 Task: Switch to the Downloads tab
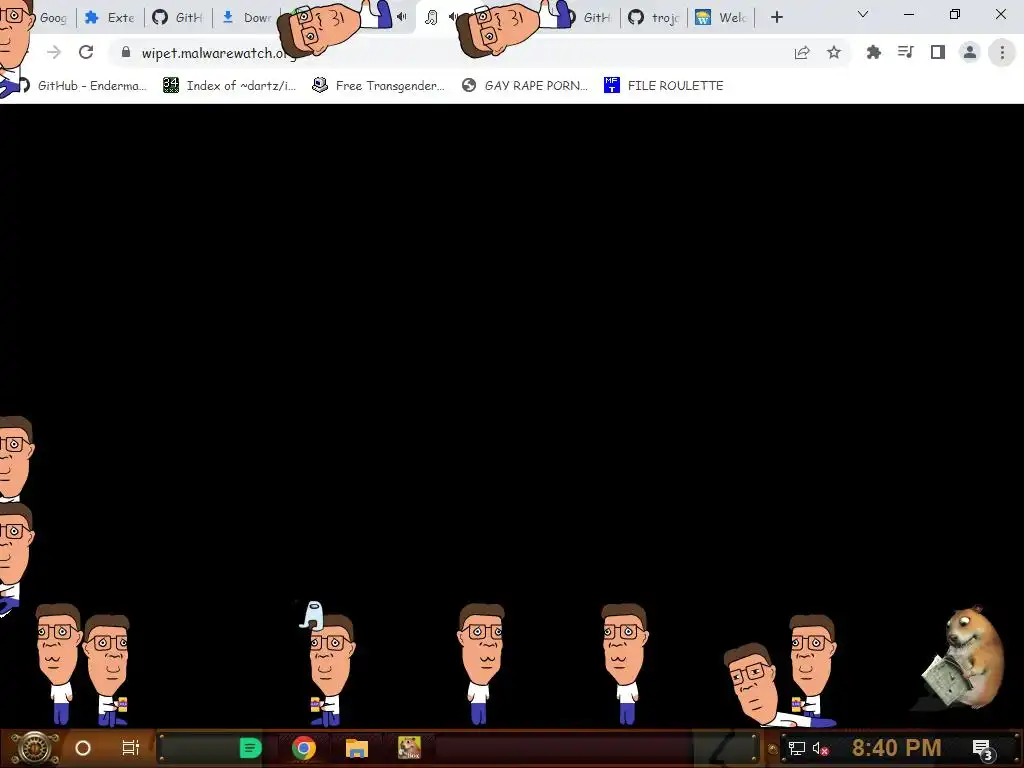[247, 18]
